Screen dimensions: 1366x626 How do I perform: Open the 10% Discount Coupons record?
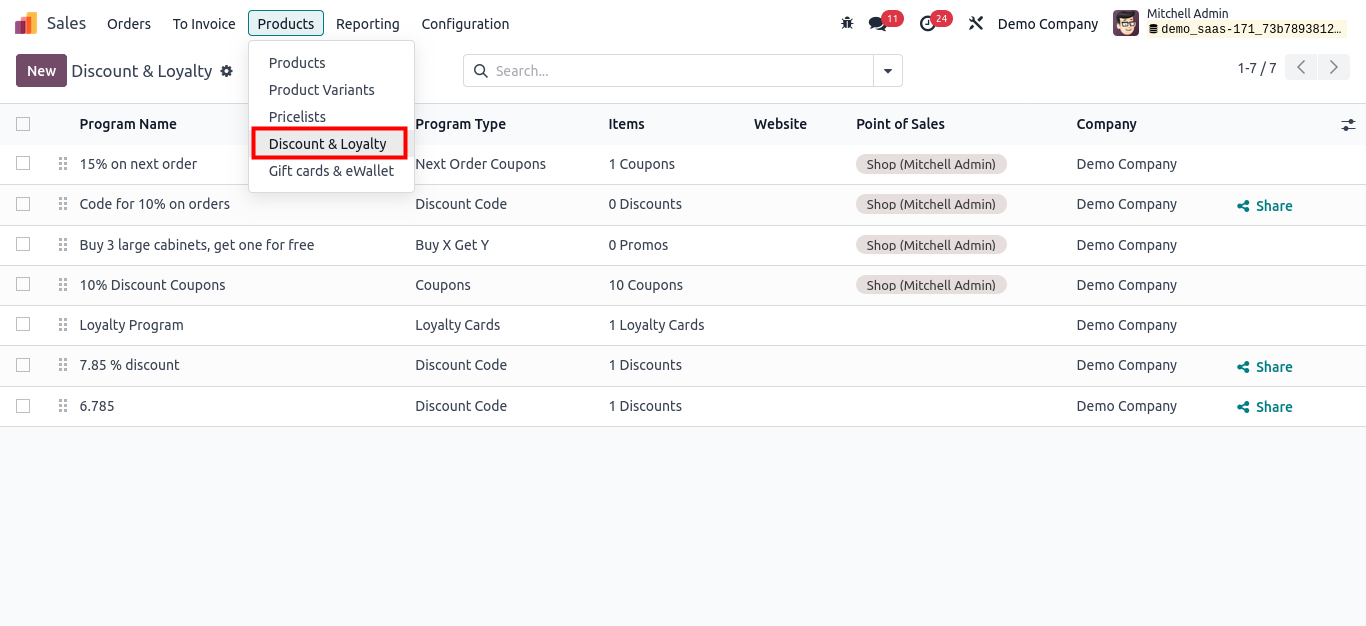(153, 285)
